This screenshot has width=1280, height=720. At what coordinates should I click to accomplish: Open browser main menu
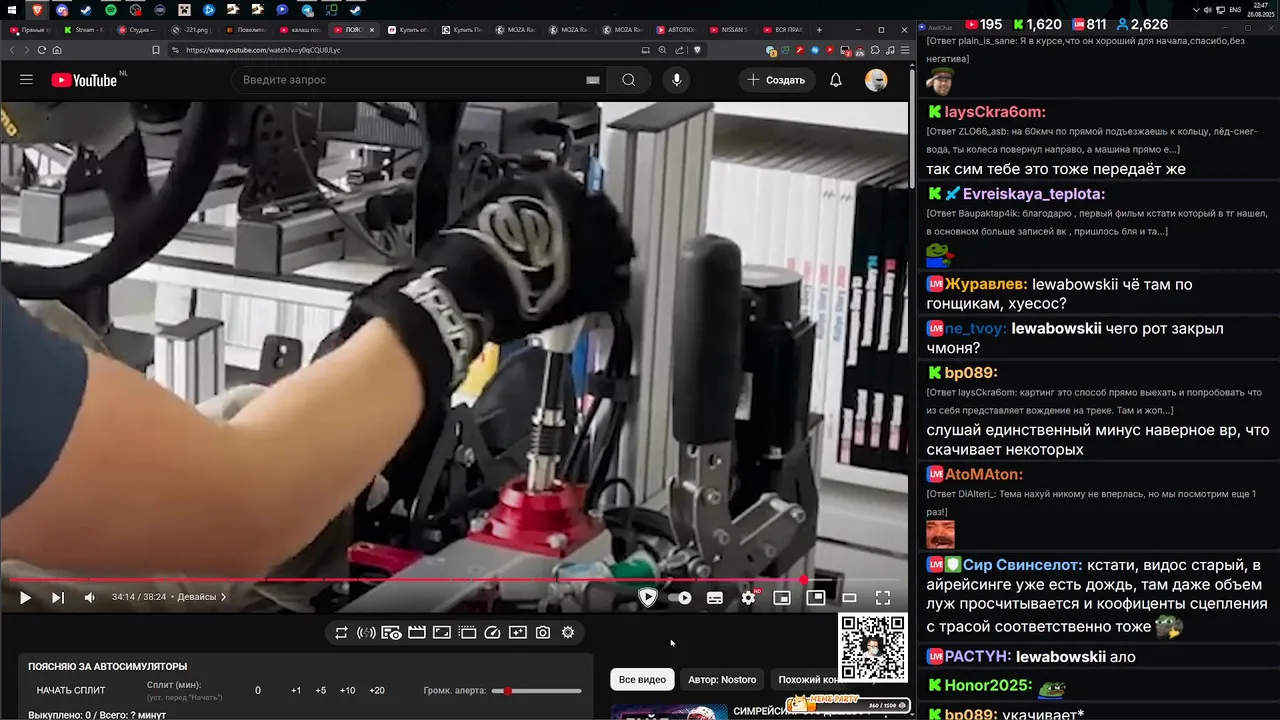pos(904,50)
